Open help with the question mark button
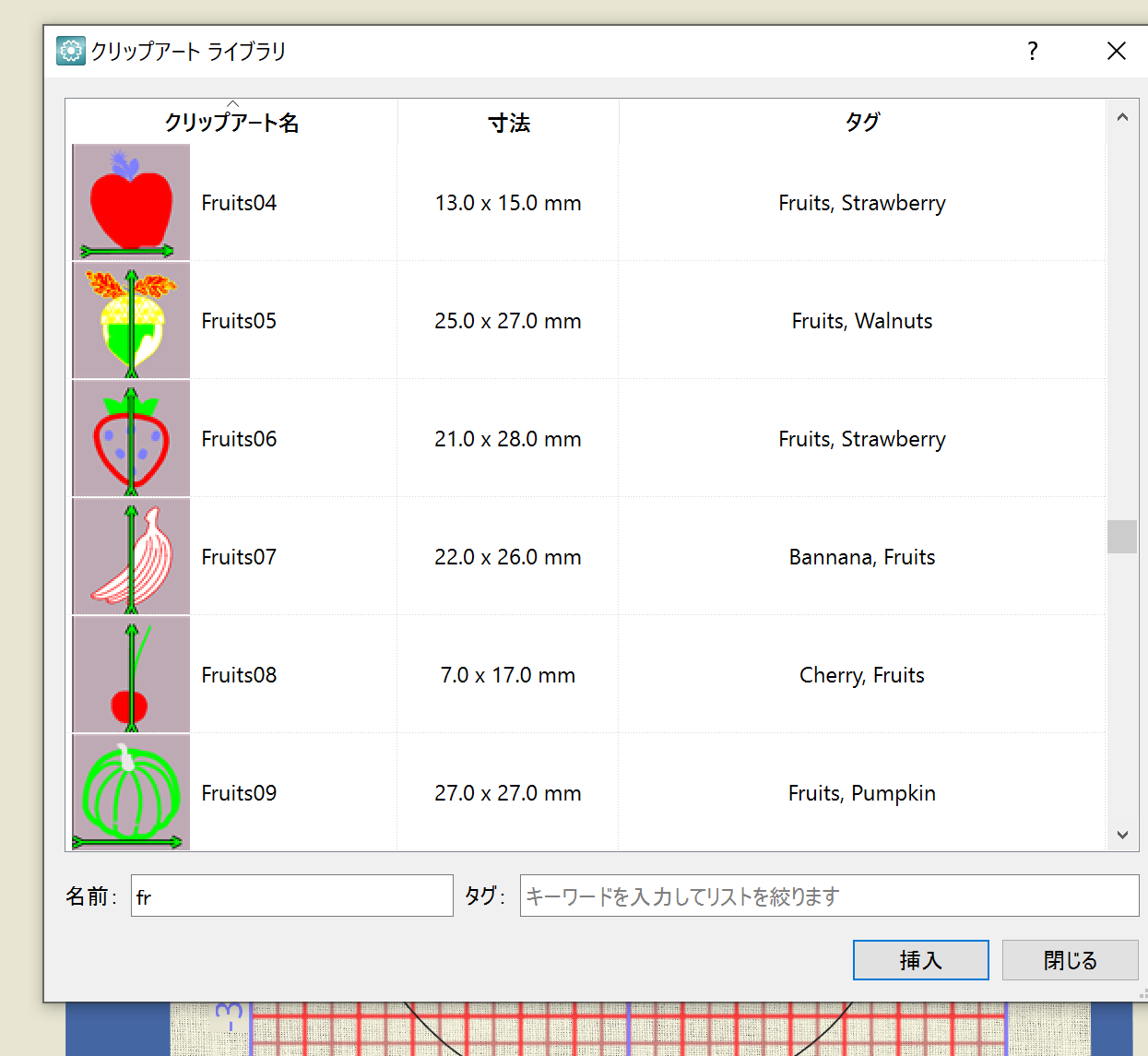 (1033, 51)
